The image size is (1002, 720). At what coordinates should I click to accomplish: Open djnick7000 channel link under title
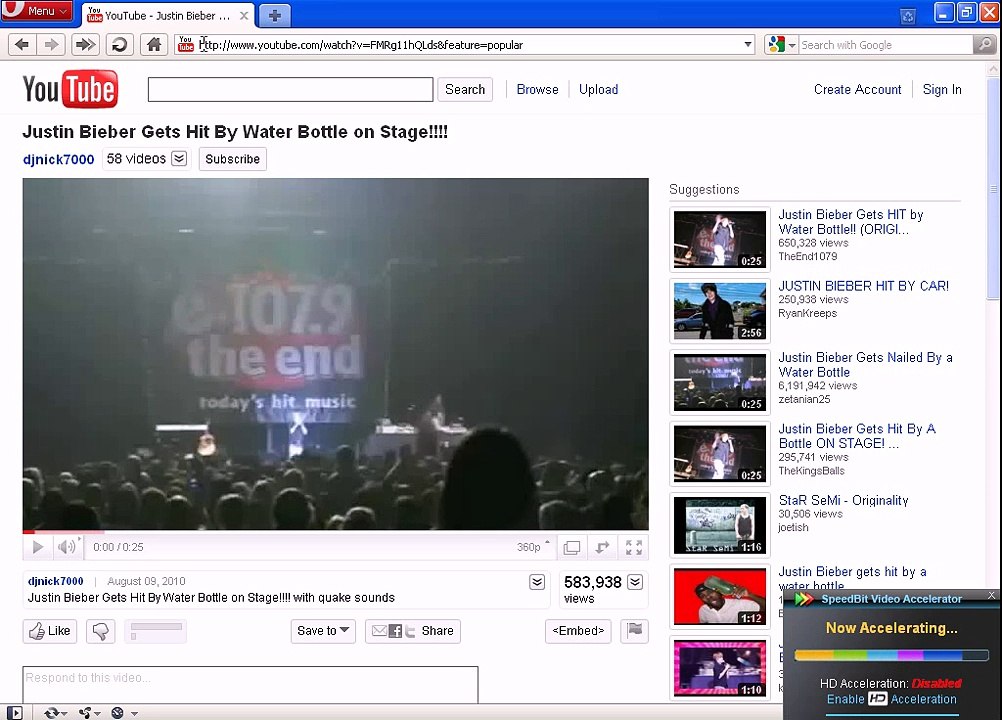(x=58, y=159)
